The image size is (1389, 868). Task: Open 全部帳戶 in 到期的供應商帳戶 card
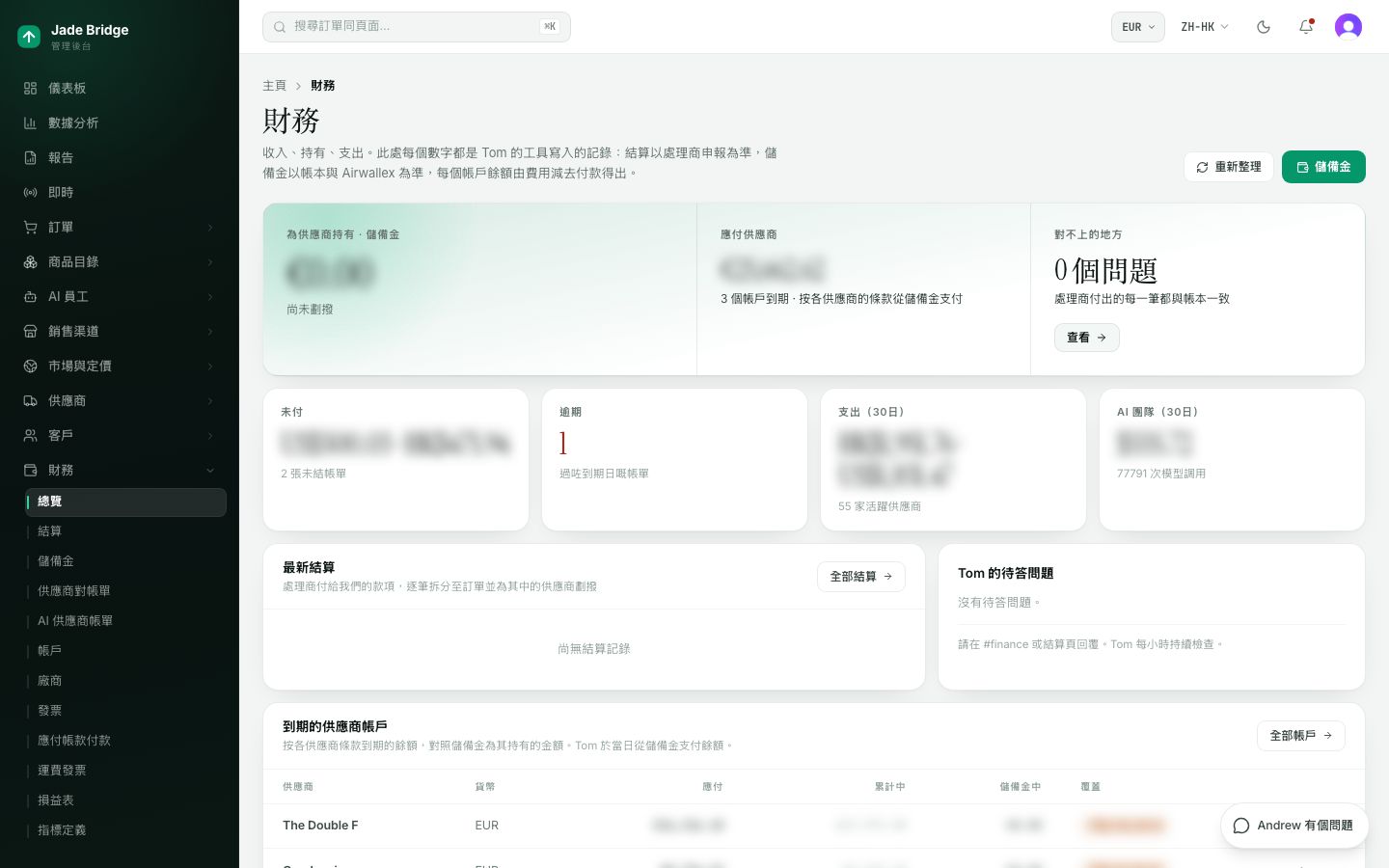point(1301,736)
